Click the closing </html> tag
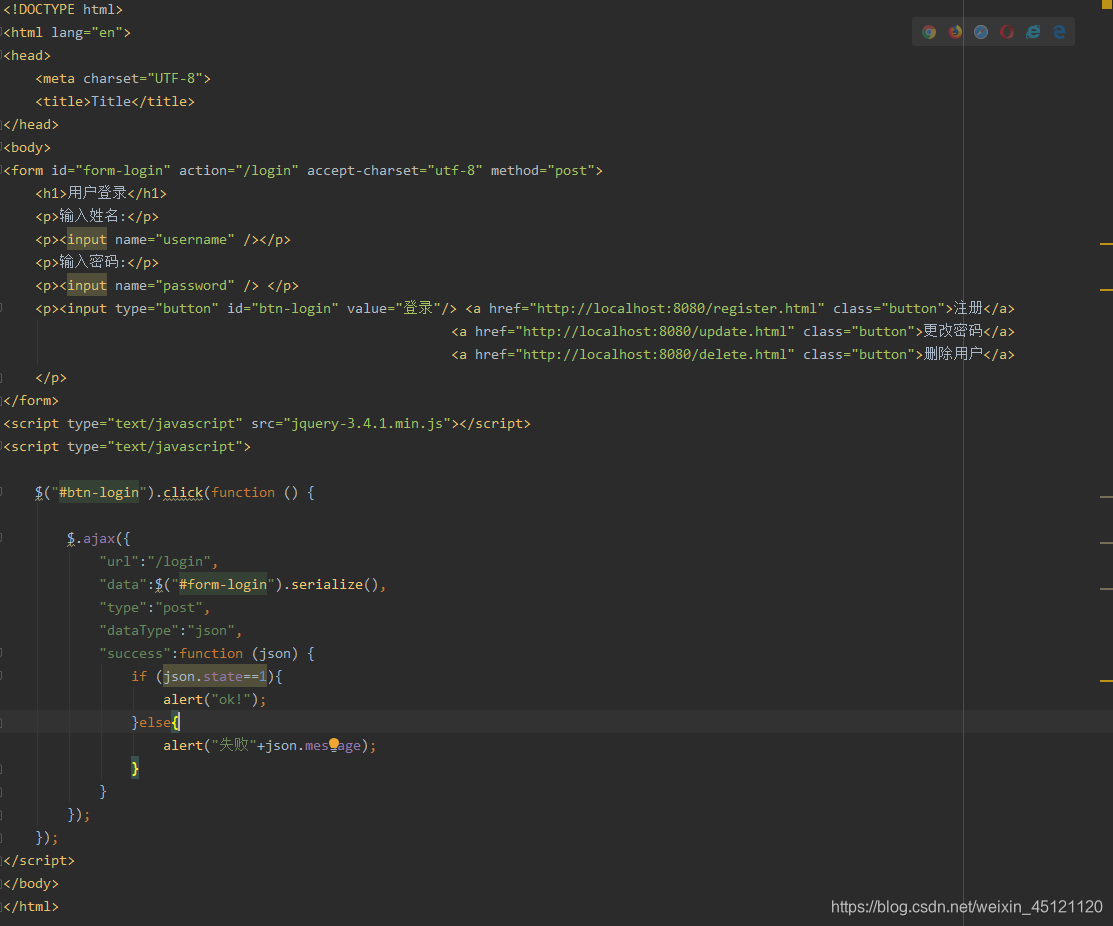The height and width of the screenshot is (926, 1113). click(x=31, y=906)
